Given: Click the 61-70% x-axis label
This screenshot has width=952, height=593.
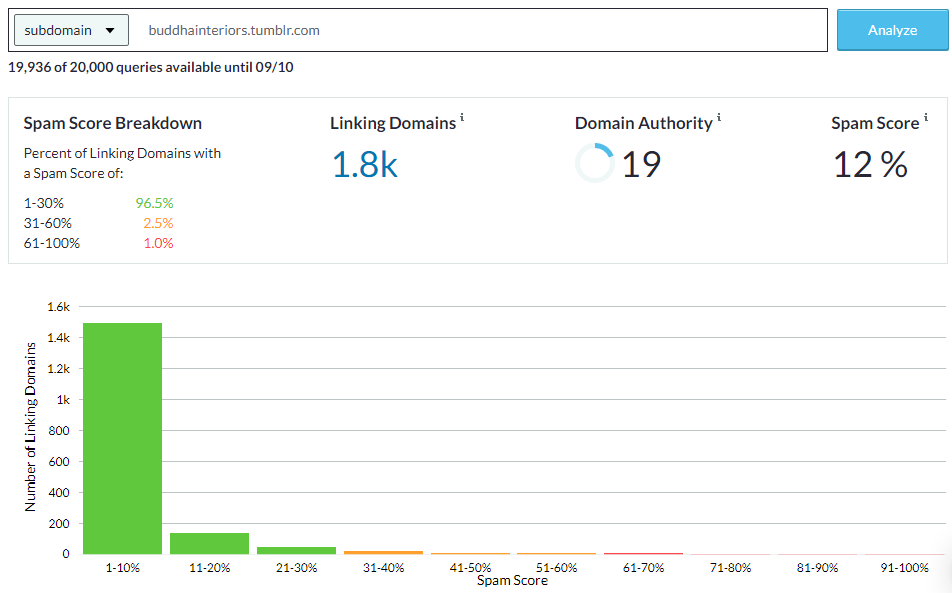Looking at the screenshot, I should pos(644,568).
